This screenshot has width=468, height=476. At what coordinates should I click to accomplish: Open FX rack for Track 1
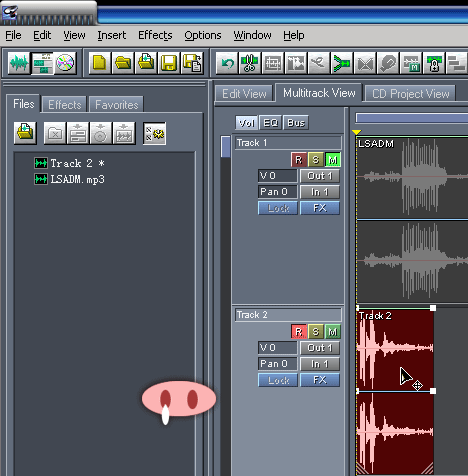[x=320, y=208]
